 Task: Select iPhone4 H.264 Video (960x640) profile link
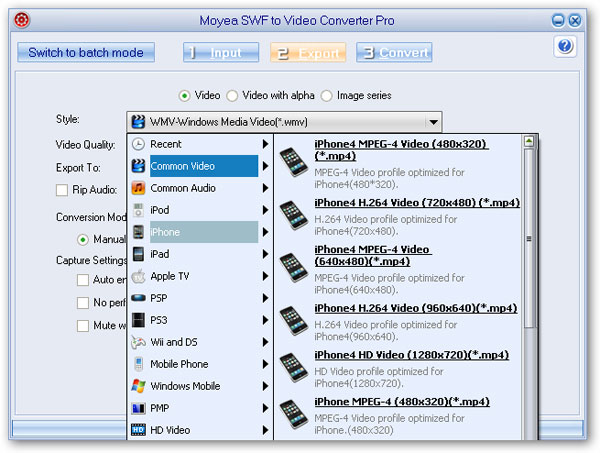pos(416,308)
